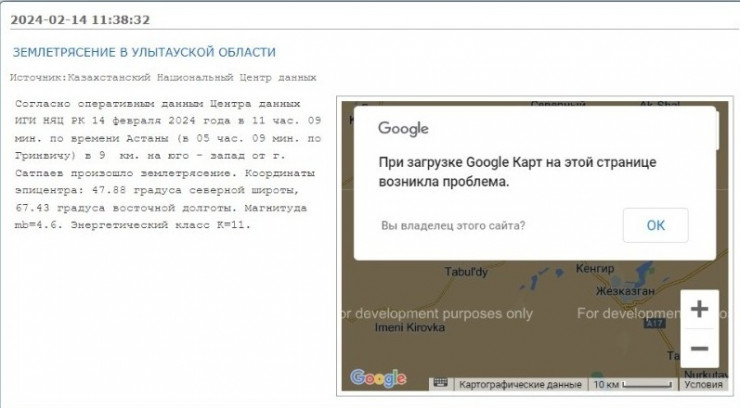Click the earthquake description text paragraph
This screenshot has height=408, width=740.
click(170, 164)
